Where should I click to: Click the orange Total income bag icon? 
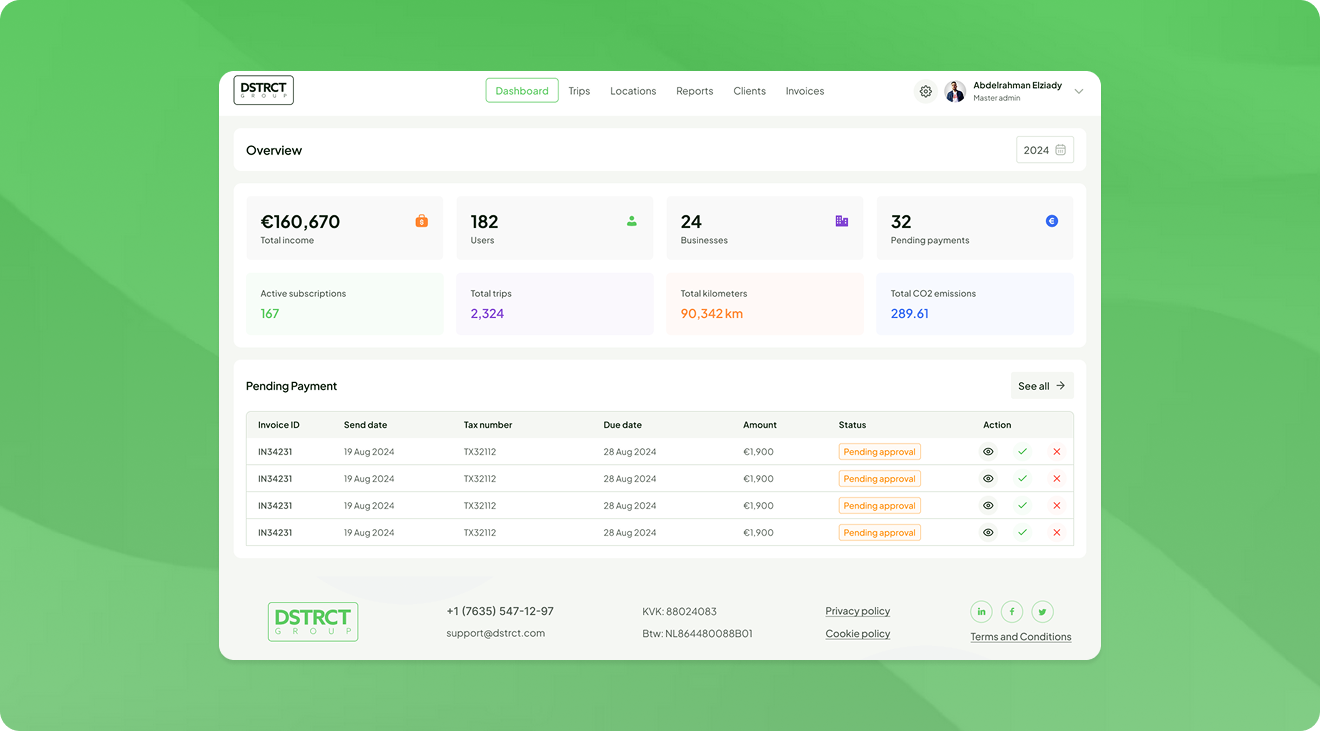pos(421,221)
